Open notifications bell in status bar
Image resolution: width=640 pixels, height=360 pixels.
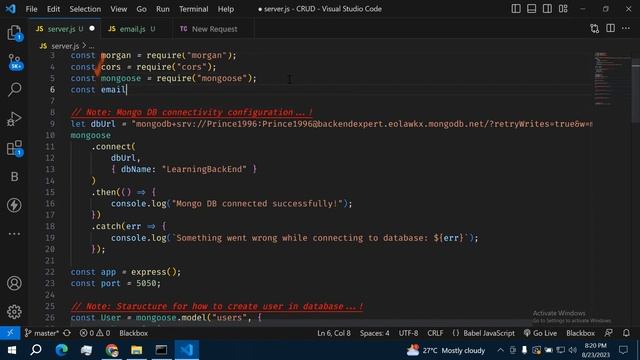tap(626, 333)
